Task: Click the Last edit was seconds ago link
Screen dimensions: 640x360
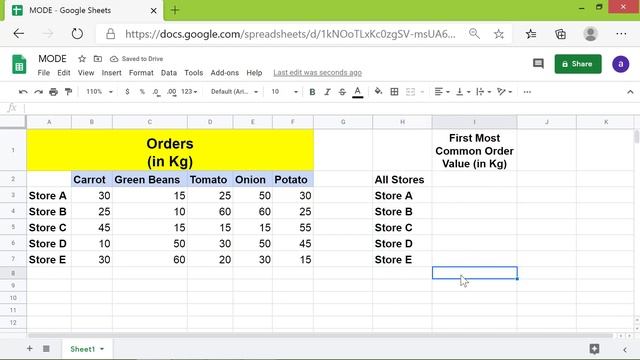Action: [318, 73]
